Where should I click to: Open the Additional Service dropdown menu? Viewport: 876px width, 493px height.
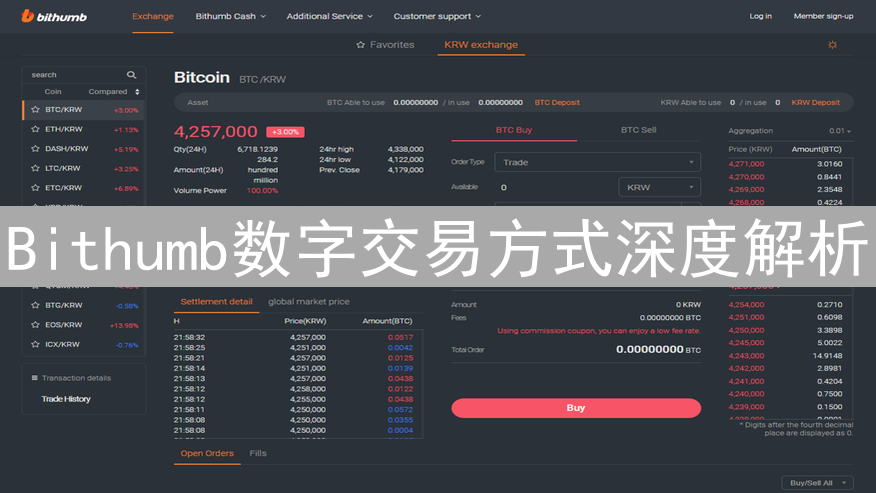click(x=330, y=16)
